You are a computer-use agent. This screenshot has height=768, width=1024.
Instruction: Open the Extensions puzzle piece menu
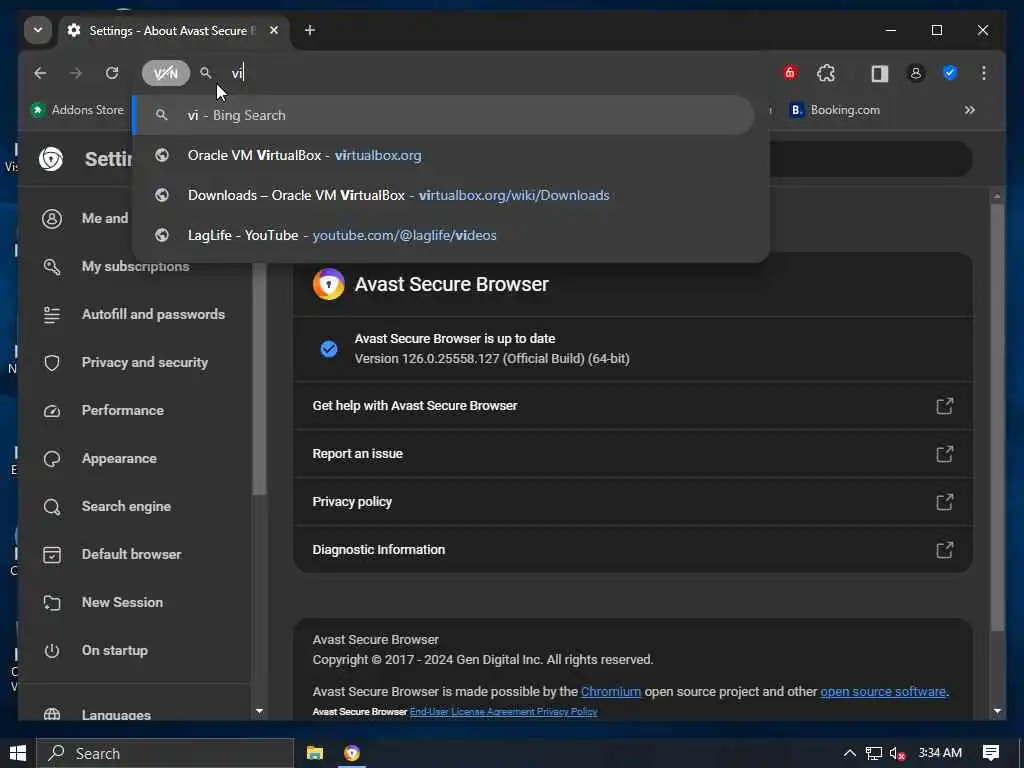coord(826,73)
